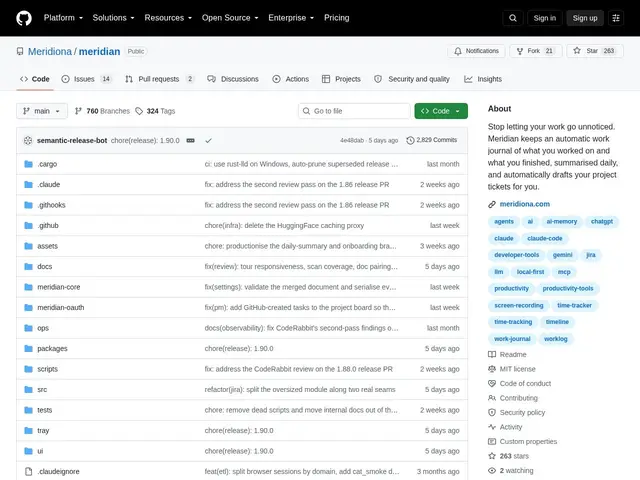Open the Meridiona owner link

(x=50, y=51)
